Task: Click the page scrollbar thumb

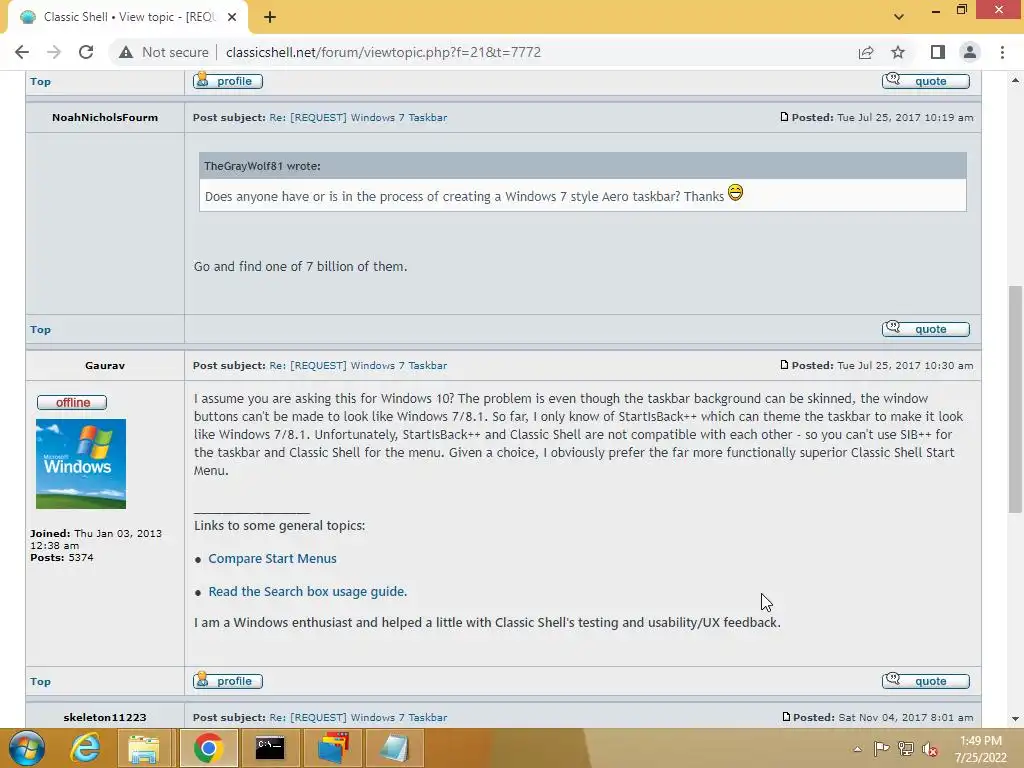Action: (1015, 398)
